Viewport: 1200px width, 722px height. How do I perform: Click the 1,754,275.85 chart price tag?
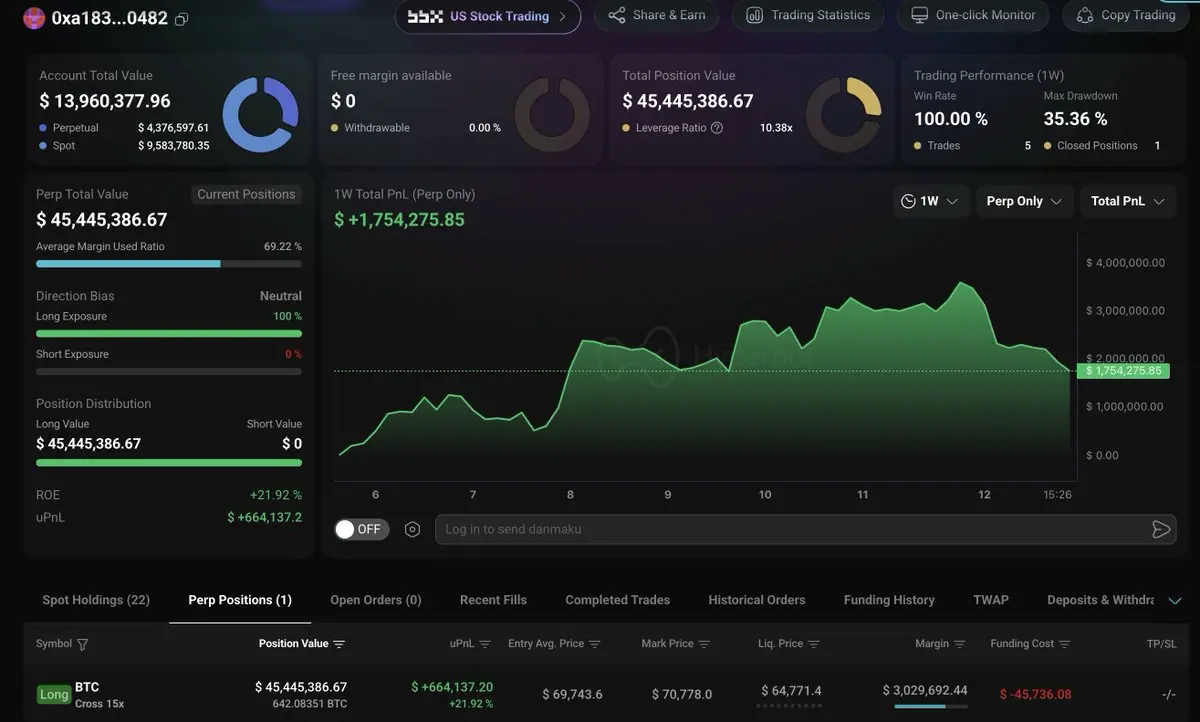coord(1122,370)
